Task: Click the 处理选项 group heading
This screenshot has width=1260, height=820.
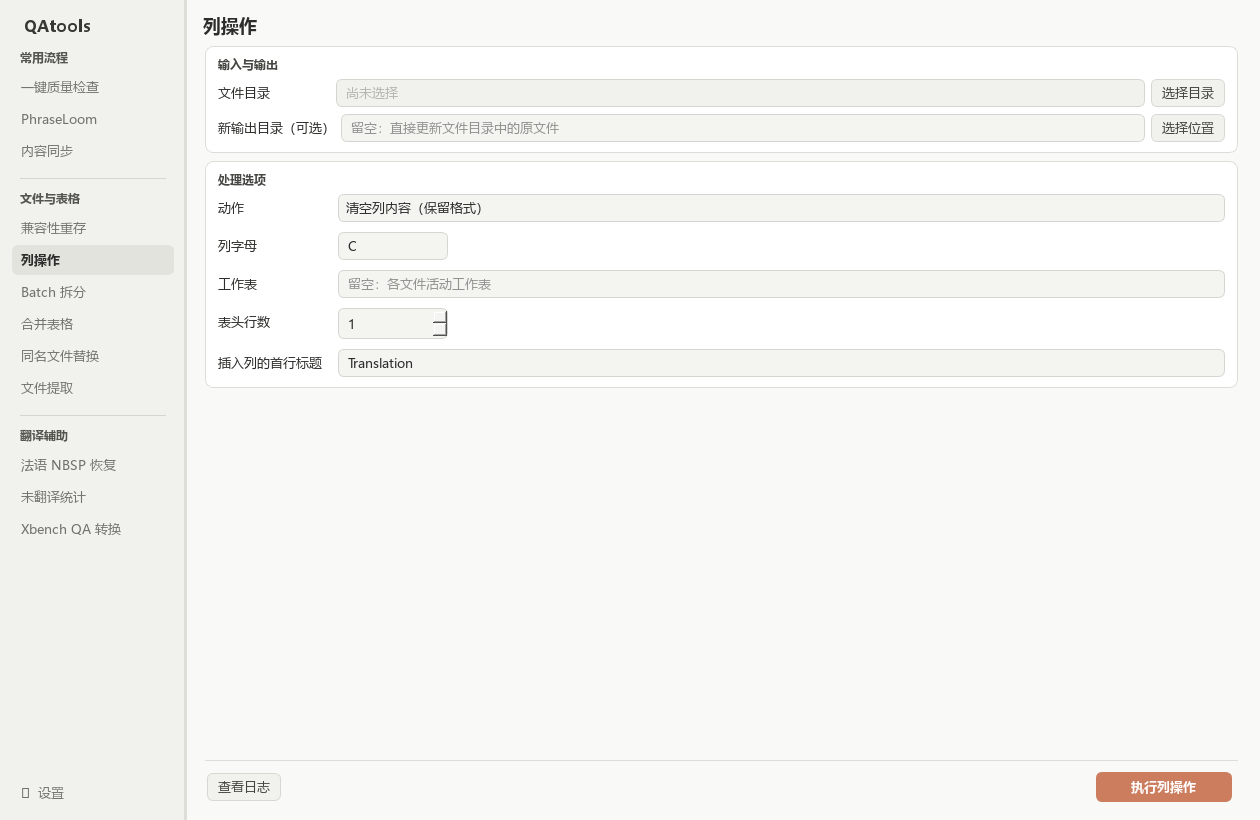Action: click(x=242, y=180)
